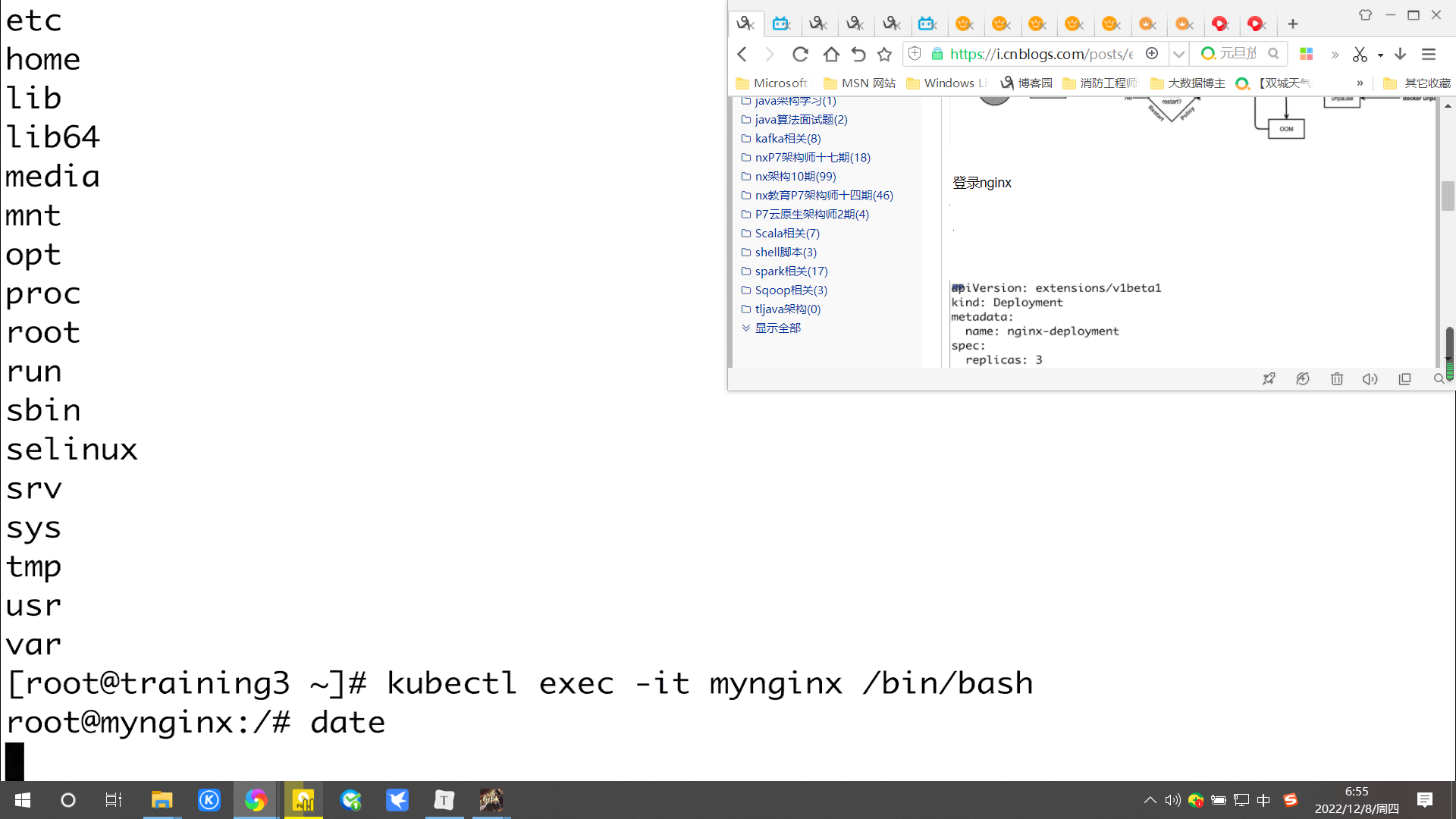Viewport: 1456px width, 819px height.
Task: Open the browser hamburger main menu
Action: (x=1429, y=54)
